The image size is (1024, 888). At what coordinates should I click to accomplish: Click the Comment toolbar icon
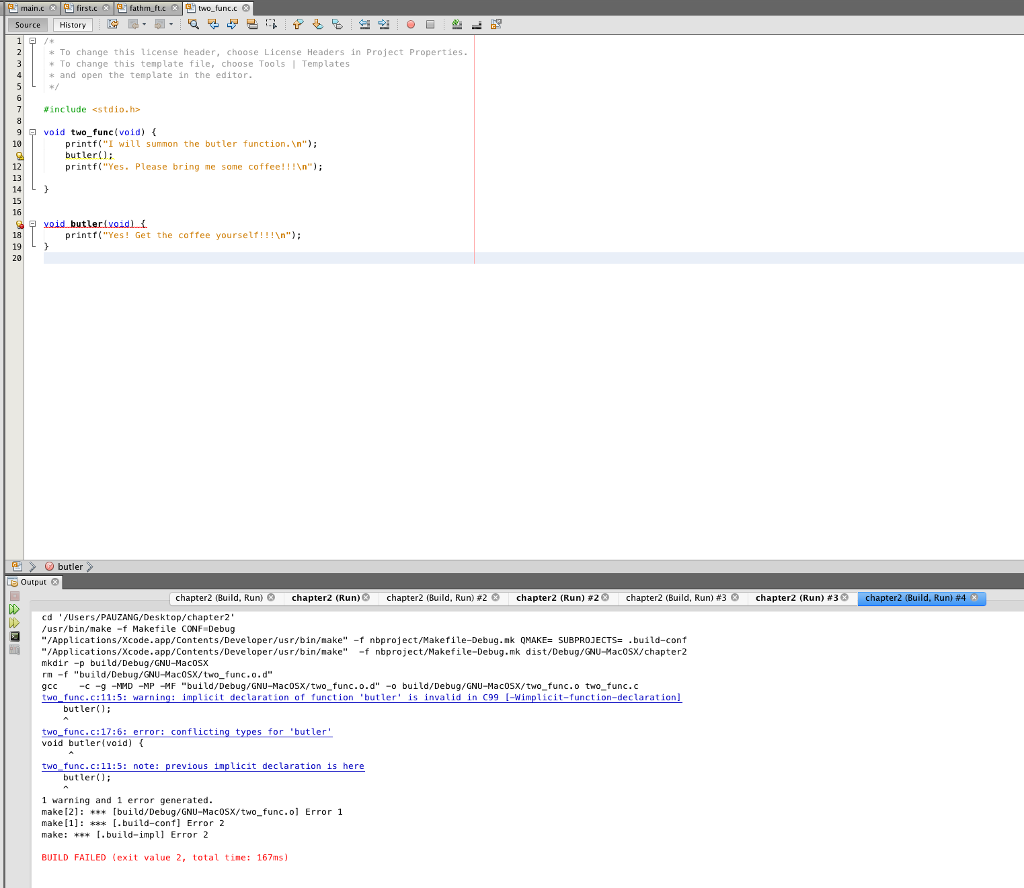[x=477, y=24]
